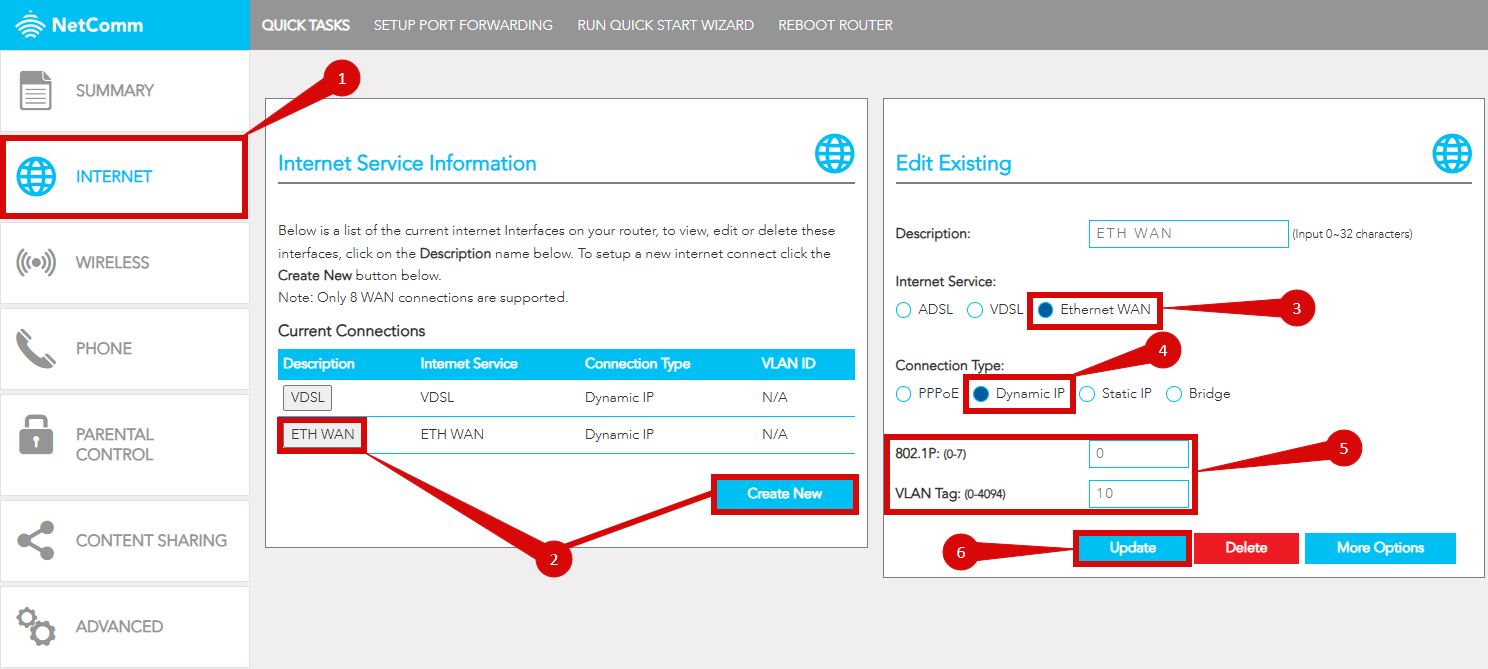Click the Parental Control padlock icon

(x=36, y=435)
